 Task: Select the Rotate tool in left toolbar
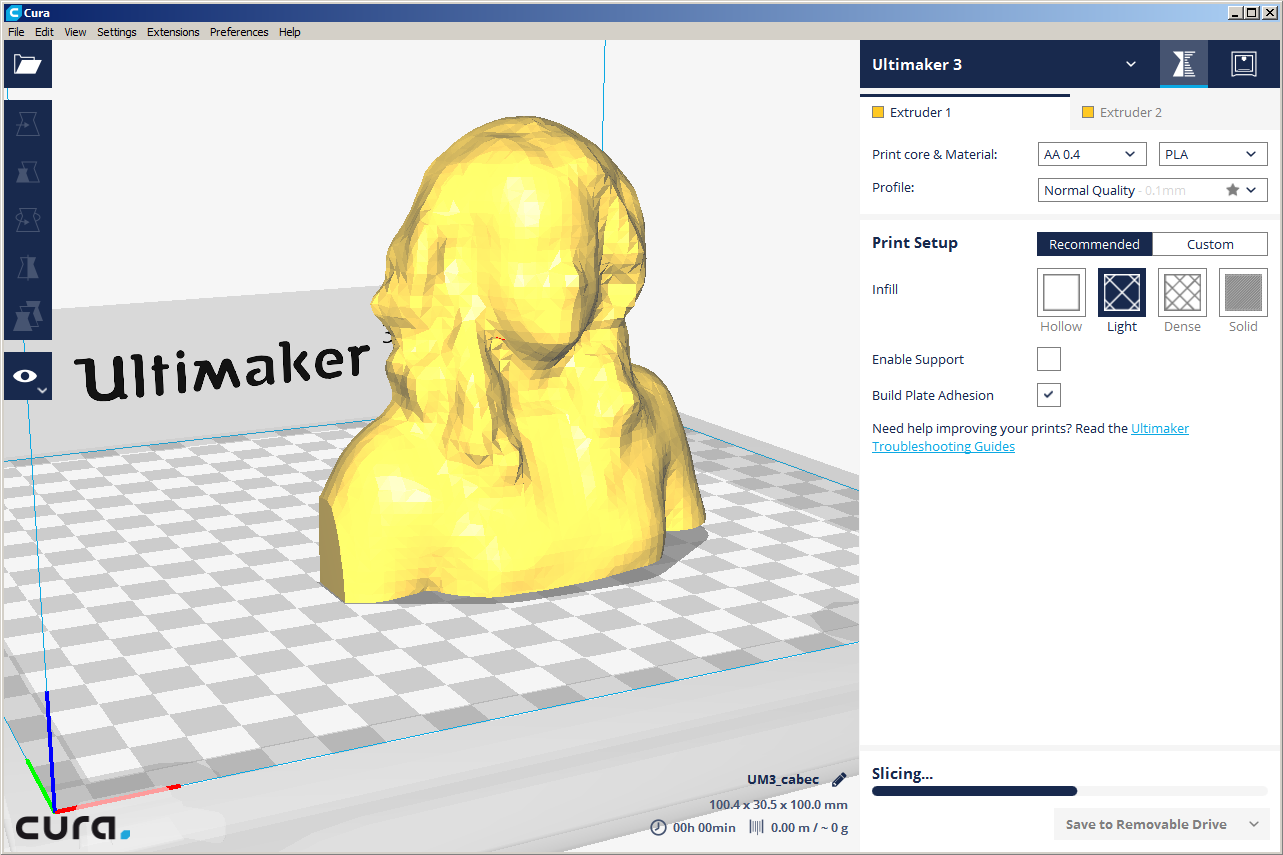click(28, 220)
